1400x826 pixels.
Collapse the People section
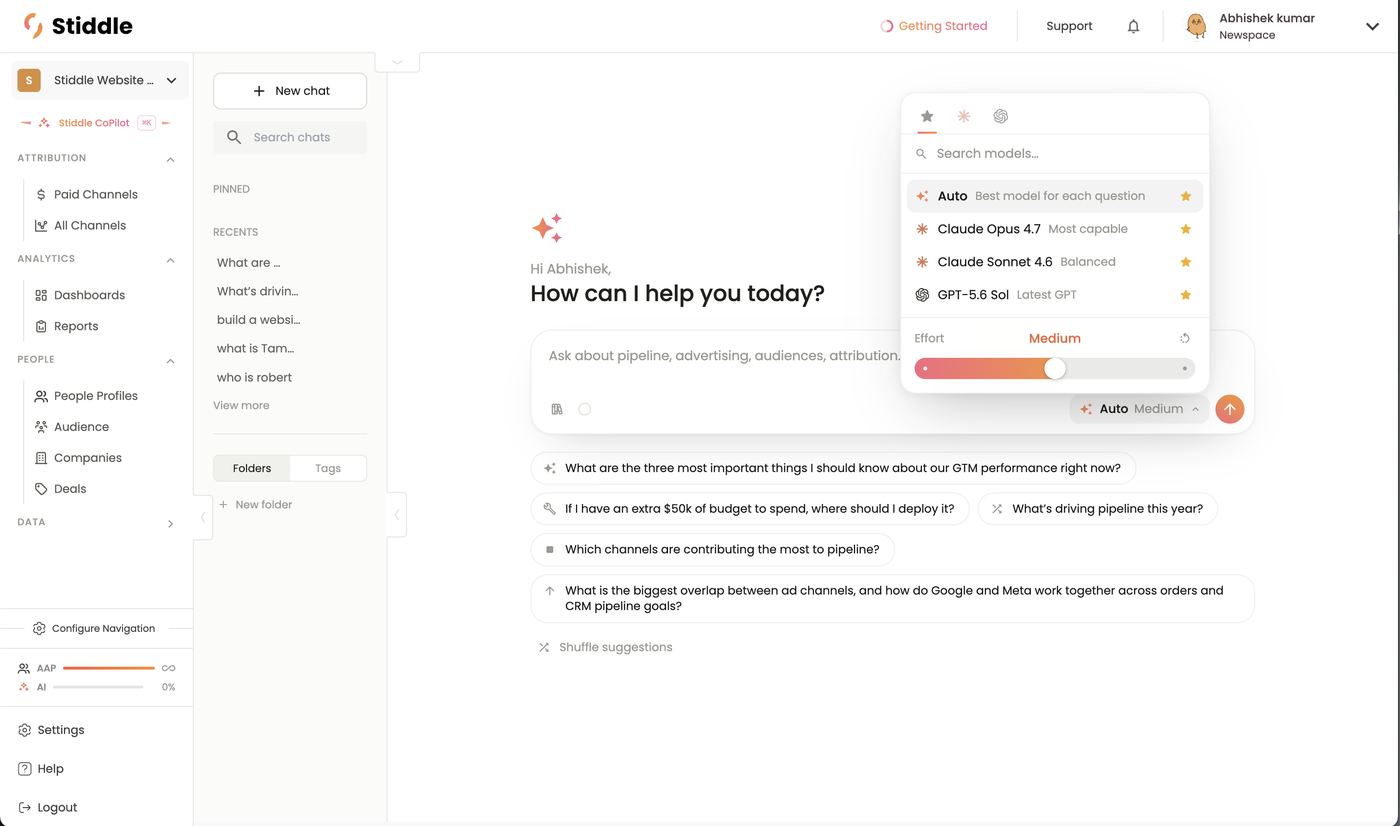tap(170, 360)
